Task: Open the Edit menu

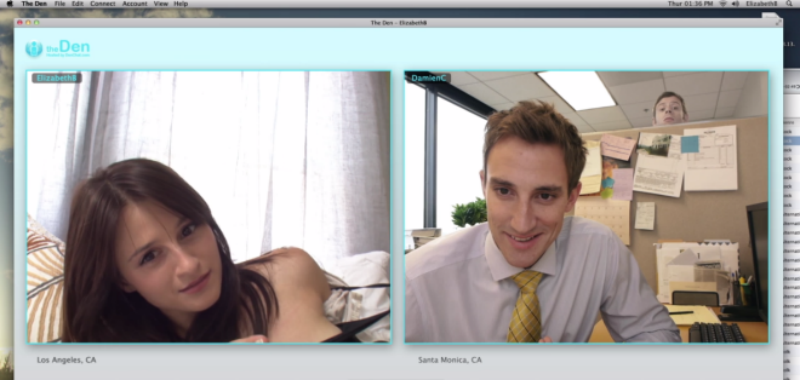Action: coord(78,4)
